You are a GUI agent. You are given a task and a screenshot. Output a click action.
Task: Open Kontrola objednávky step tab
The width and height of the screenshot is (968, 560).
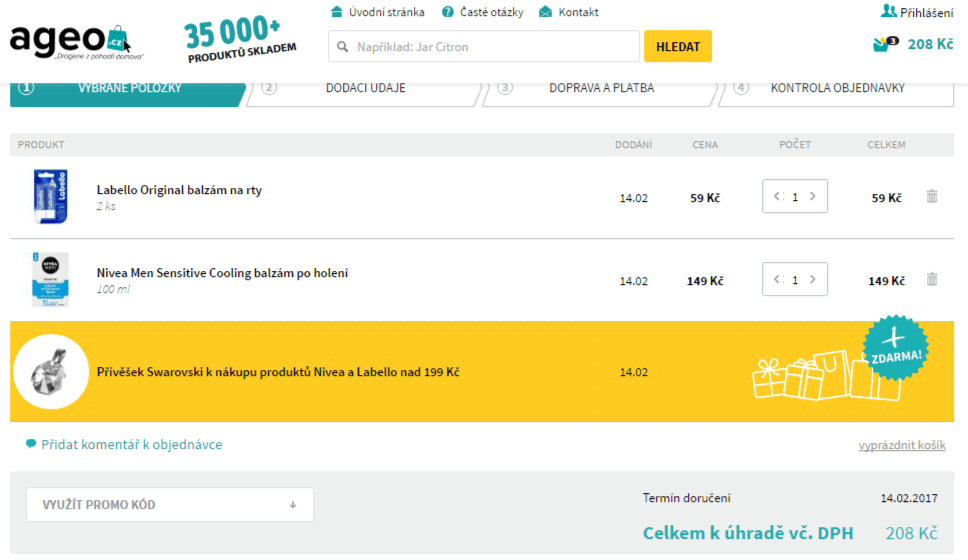837,88
